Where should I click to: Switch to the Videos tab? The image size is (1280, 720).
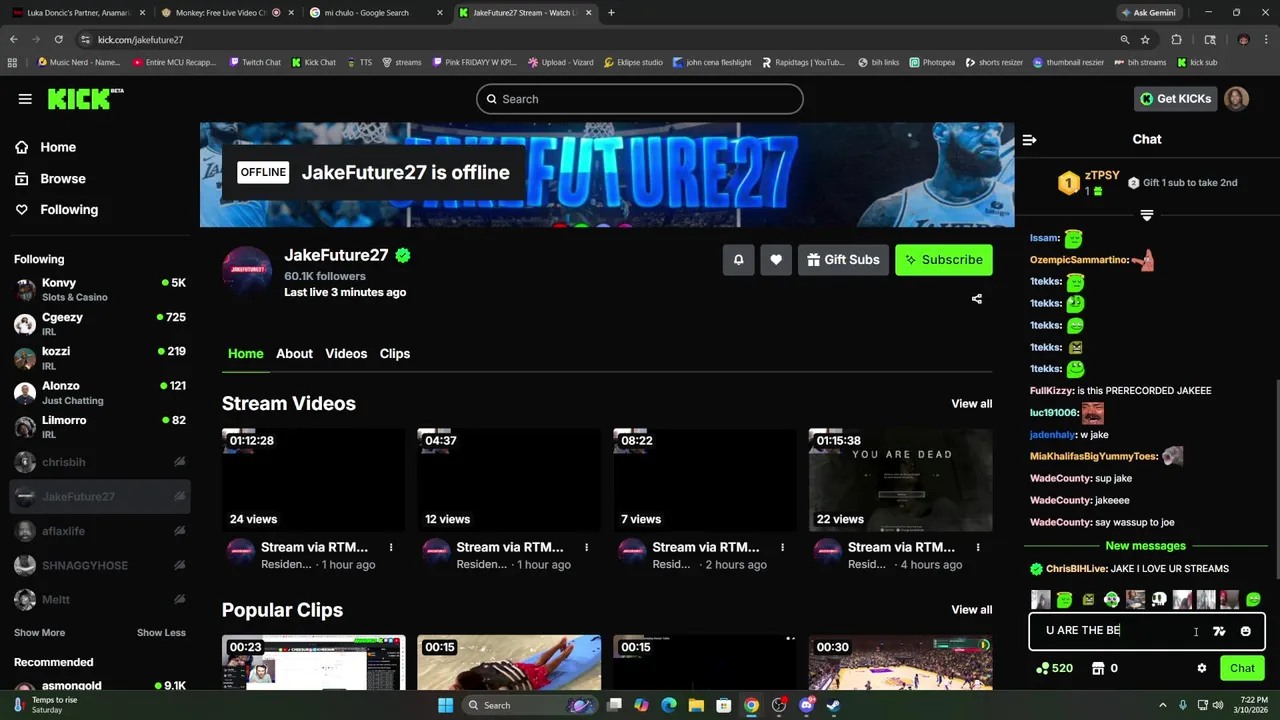click(346, 353)
